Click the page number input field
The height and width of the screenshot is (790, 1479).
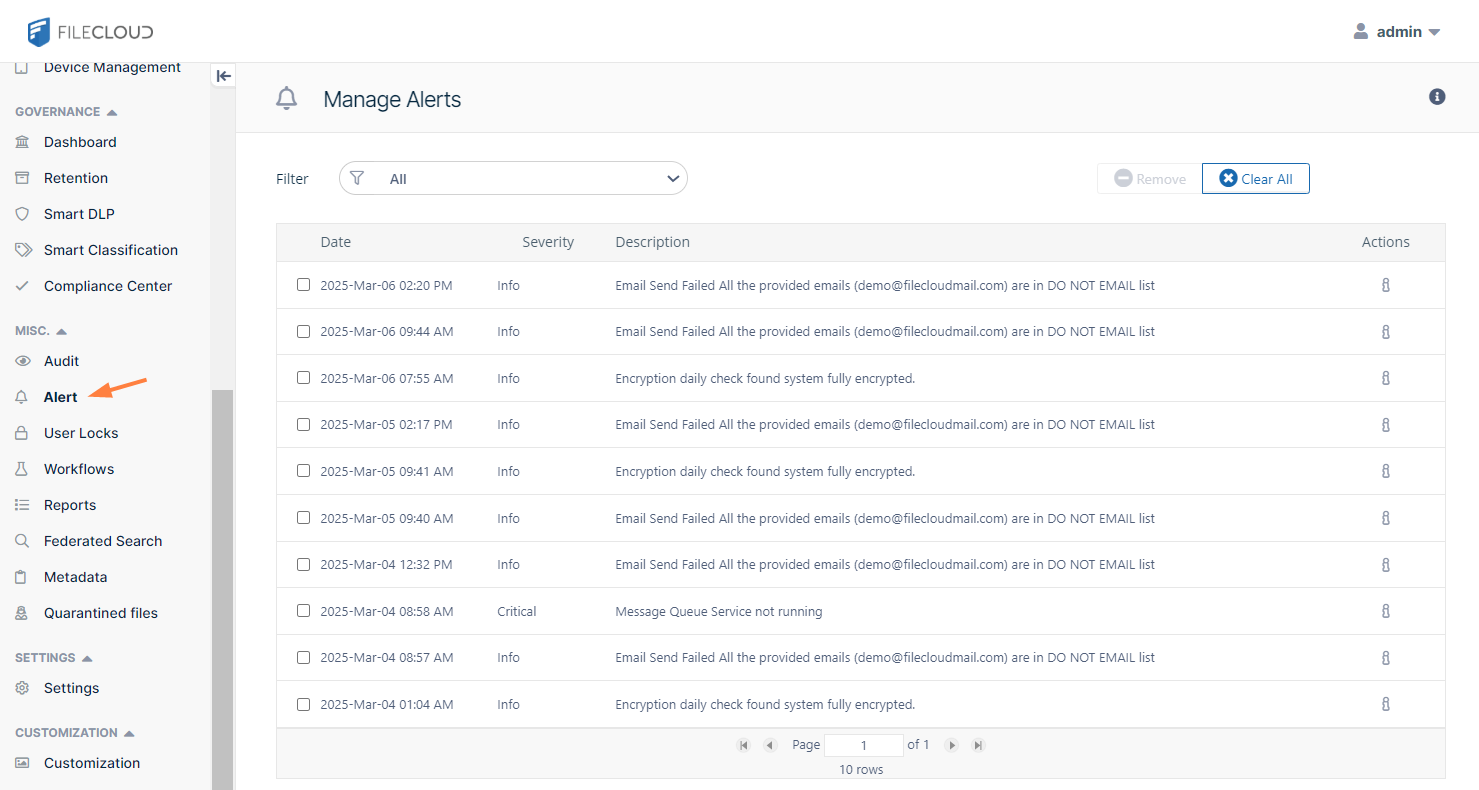pos(863,745)
